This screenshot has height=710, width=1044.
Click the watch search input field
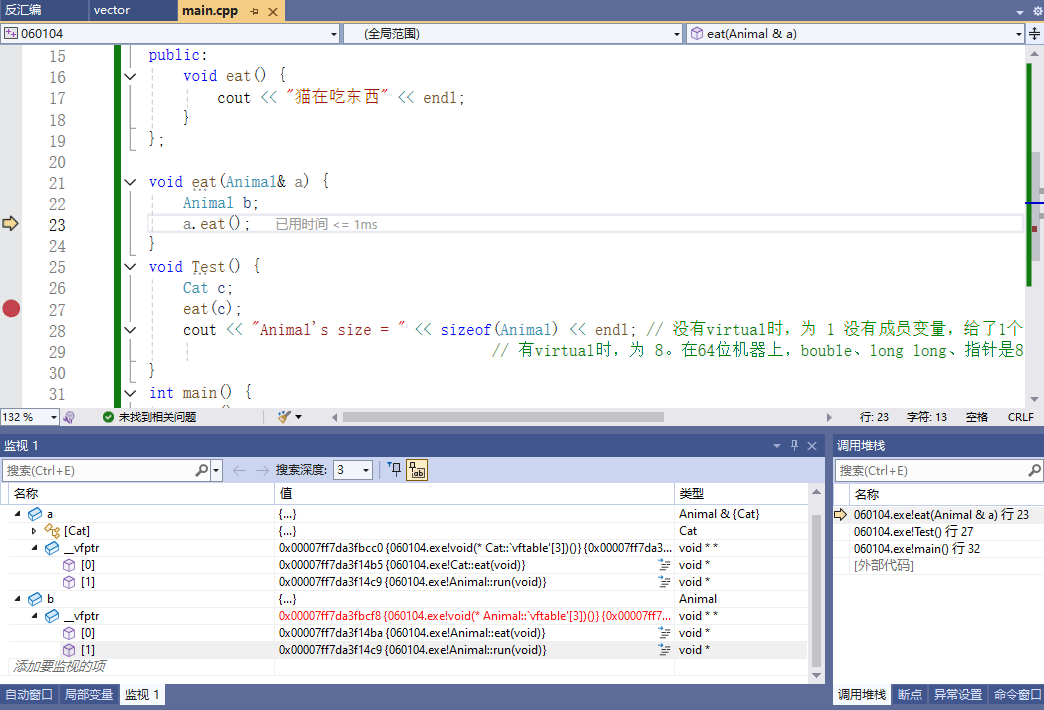(100, 470)
